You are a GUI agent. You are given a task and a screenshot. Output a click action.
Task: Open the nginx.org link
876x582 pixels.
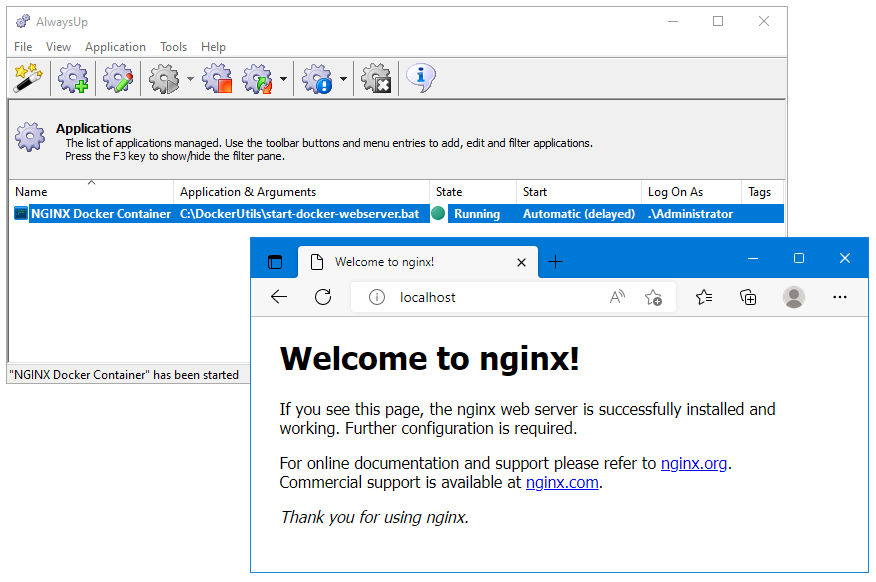point(694,463)
